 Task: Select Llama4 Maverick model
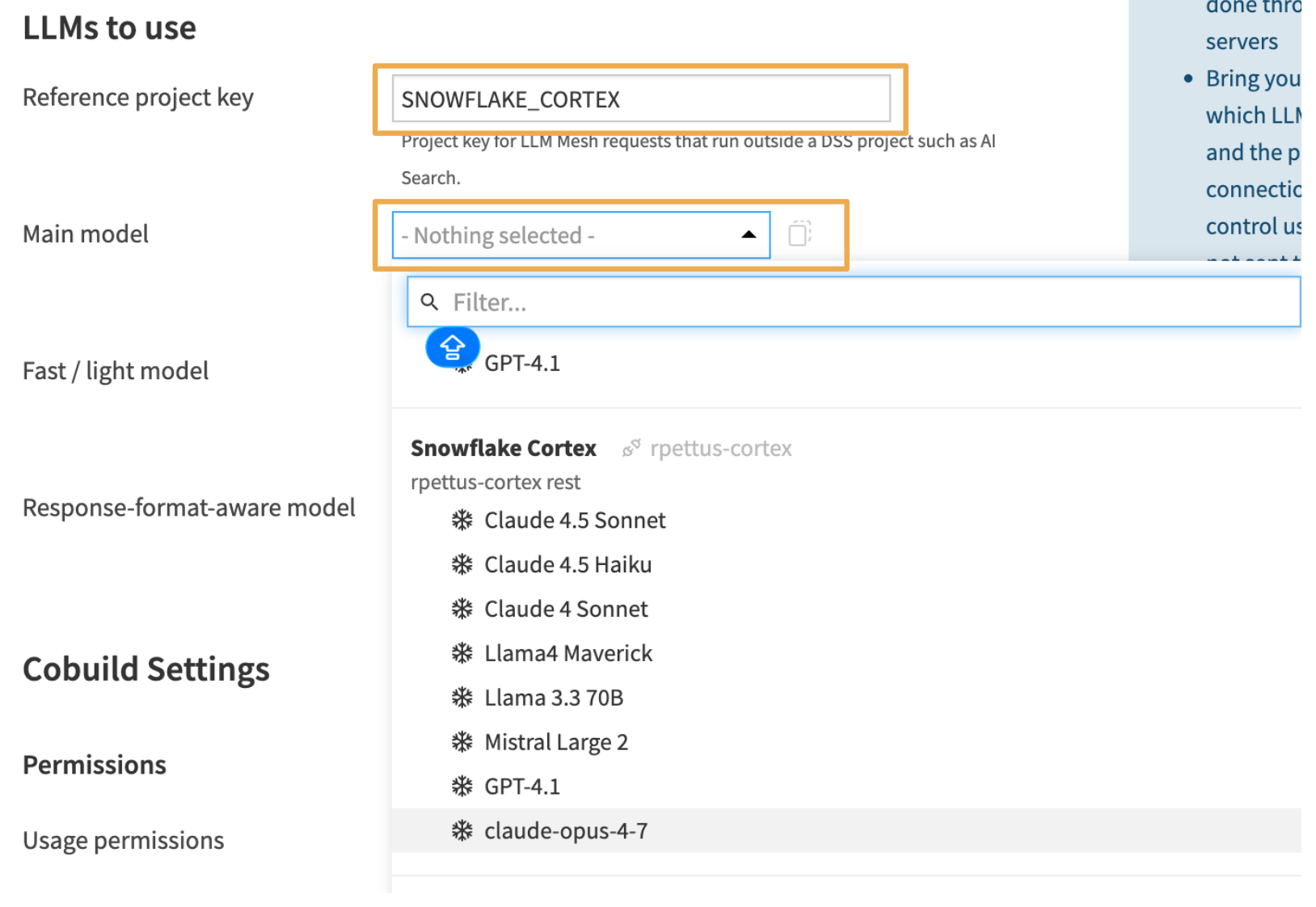point(846,653)
